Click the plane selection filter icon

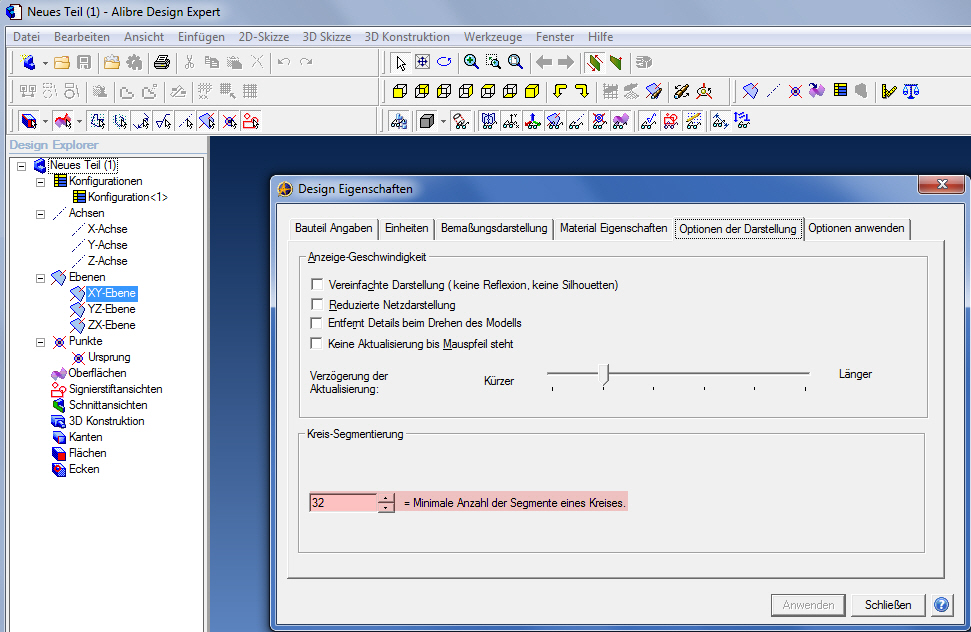[207, 121]
